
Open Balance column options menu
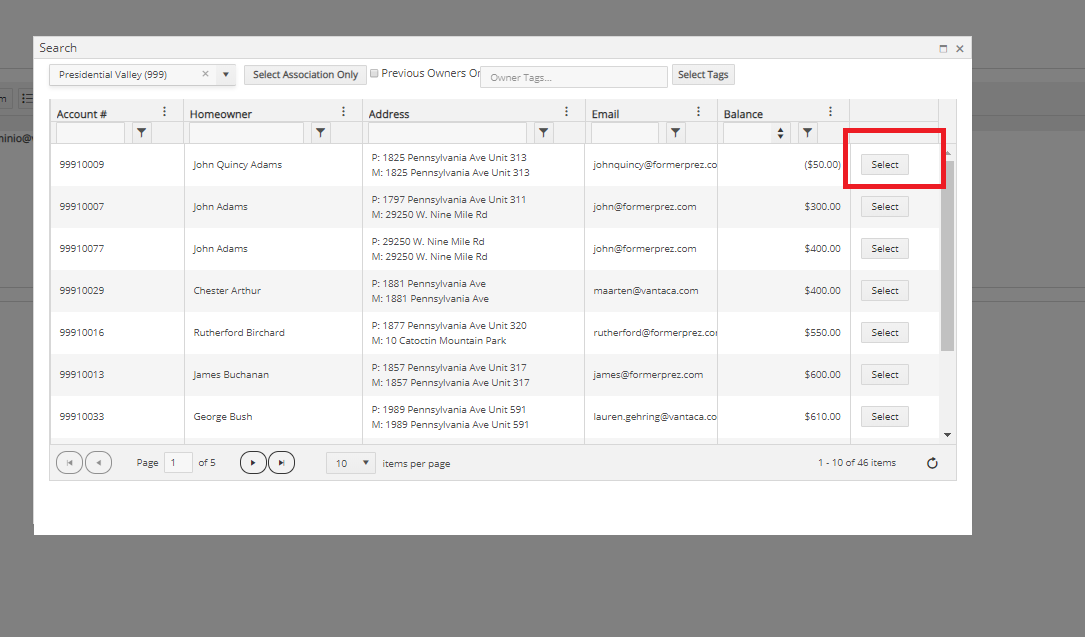point(830,111)
